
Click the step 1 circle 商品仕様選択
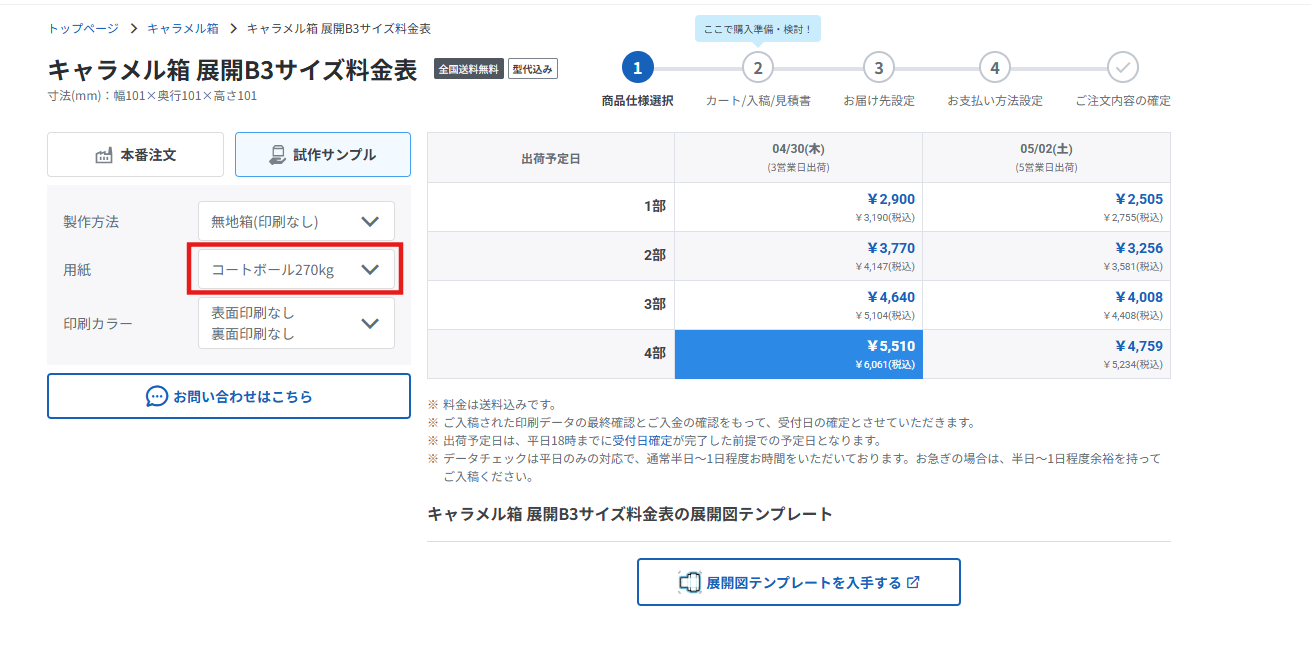pyautogui.click(x=637, y=68)
